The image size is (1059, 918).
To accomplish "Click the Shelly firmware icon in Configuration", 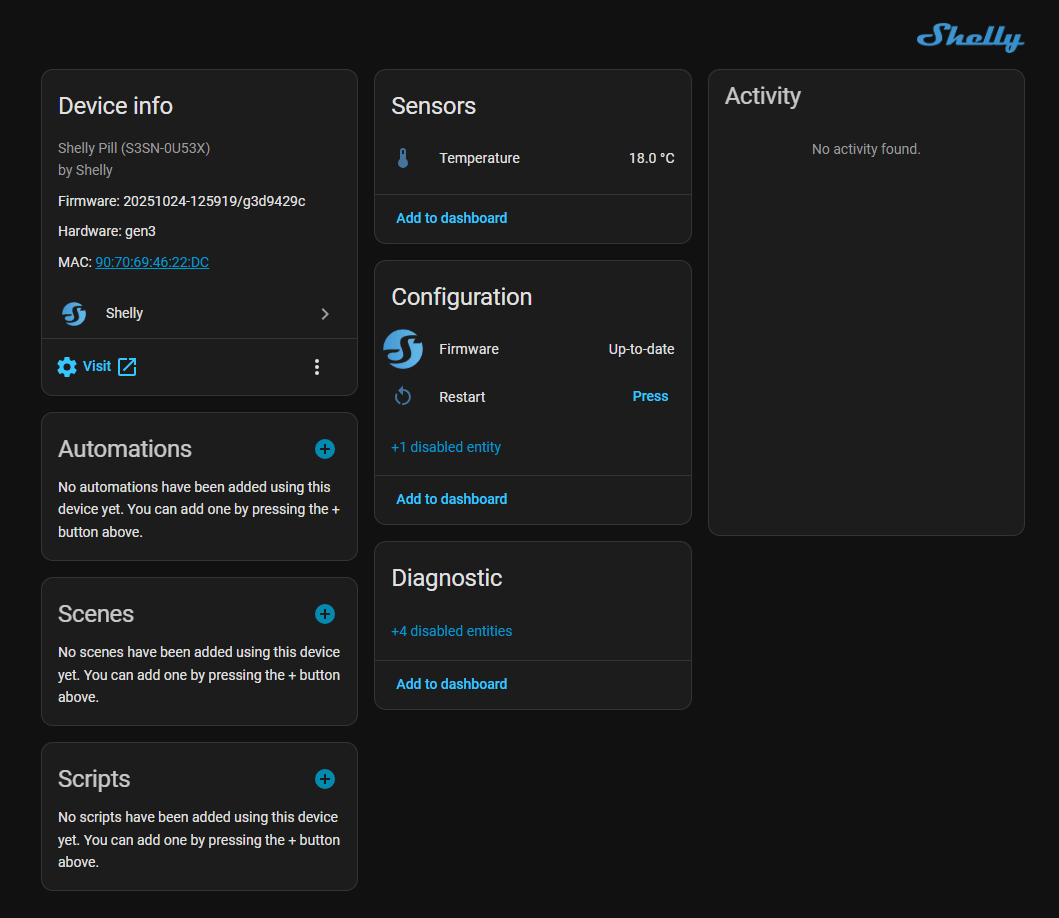I will click(x=403, y=349).
